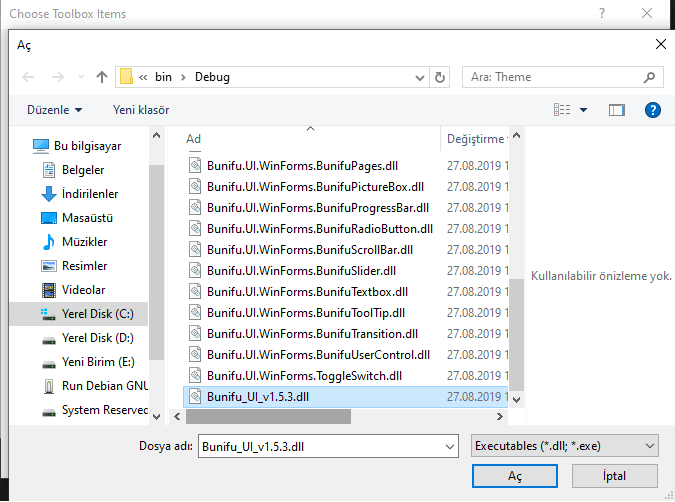675x502 pixels.
Task: Open Resimler in sidebar
Action: tap(84, 266)
